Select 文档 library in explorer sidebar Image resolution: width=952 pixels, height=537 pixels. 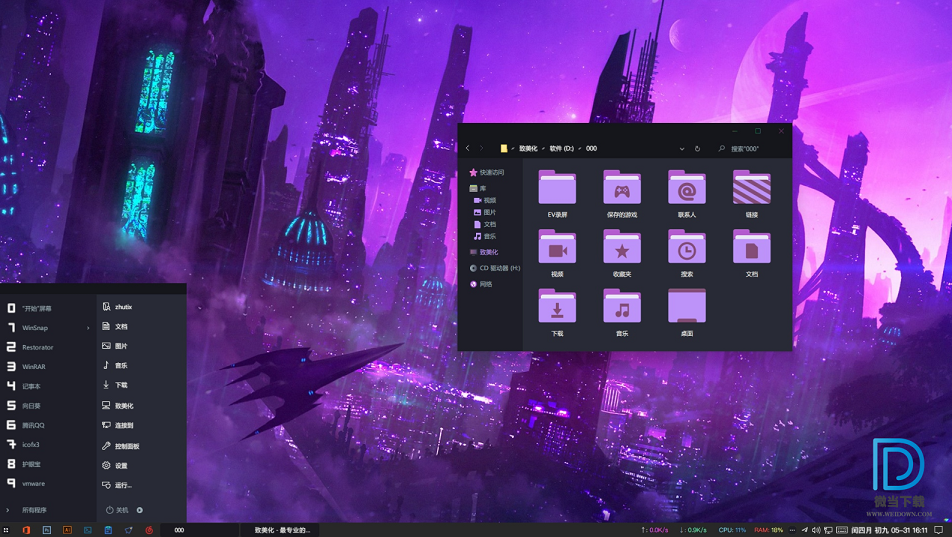click(x=485, y=224)
